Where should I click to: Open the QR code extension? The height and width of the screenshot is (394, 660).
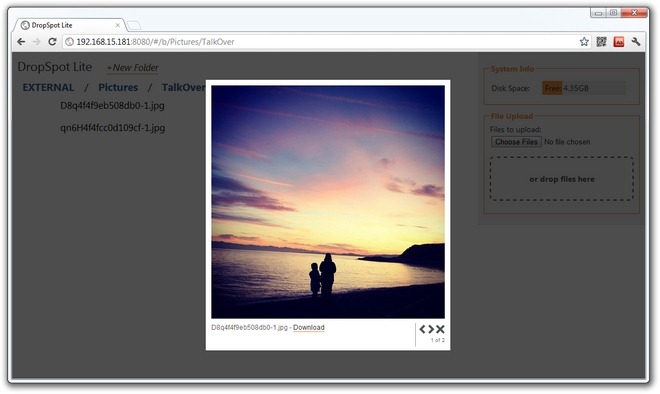[601, 42]
